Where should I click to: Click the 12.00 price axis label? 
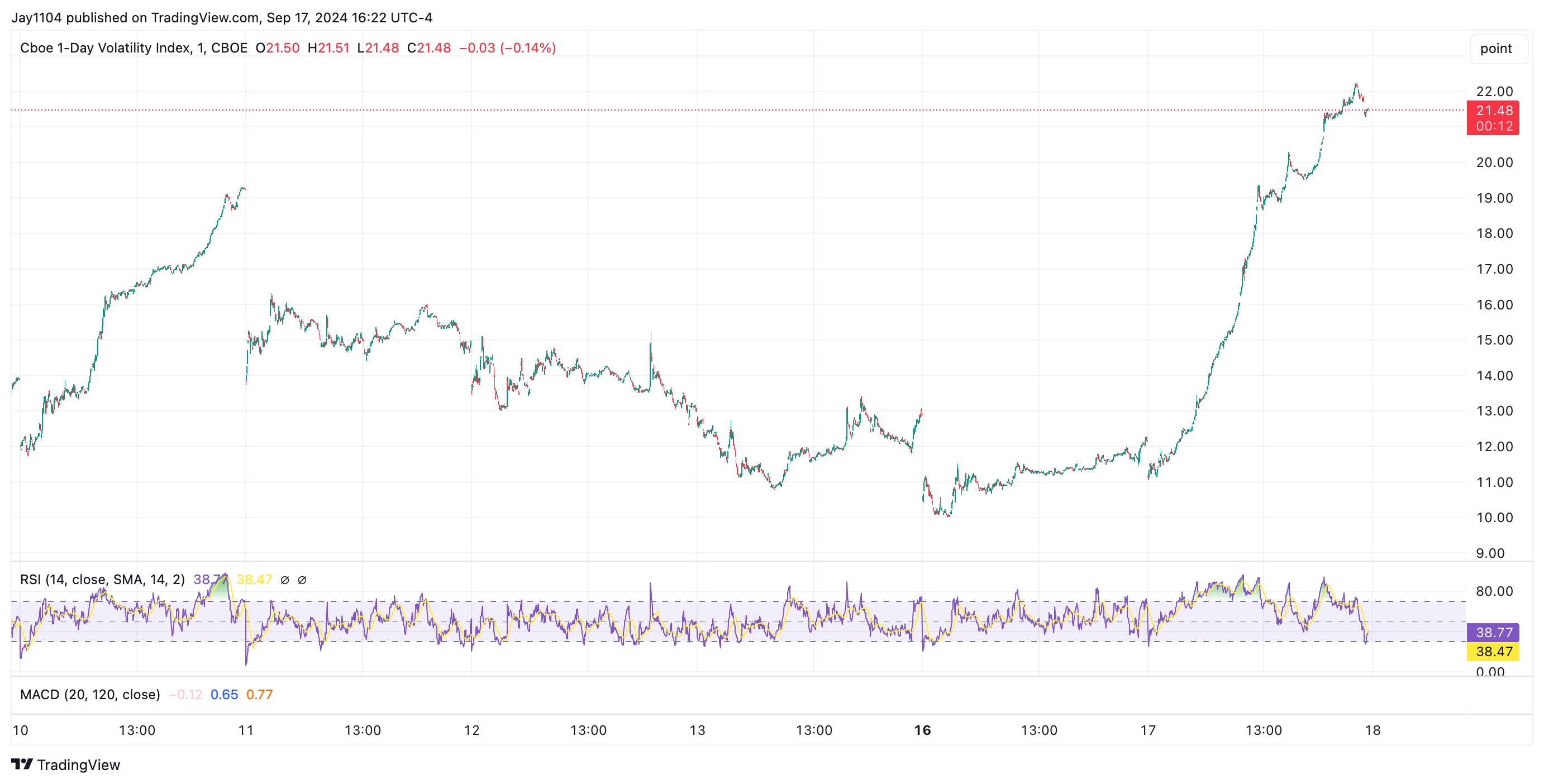1495,447
